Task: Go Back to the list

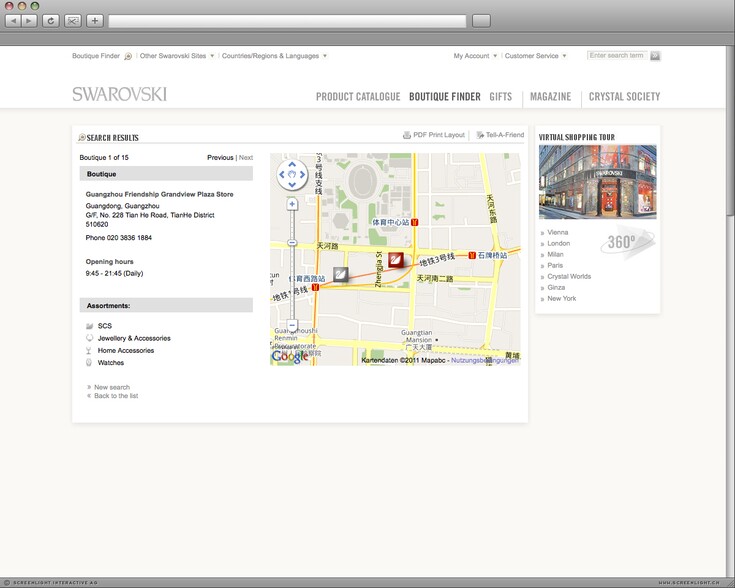Action: tap(116, 396)
